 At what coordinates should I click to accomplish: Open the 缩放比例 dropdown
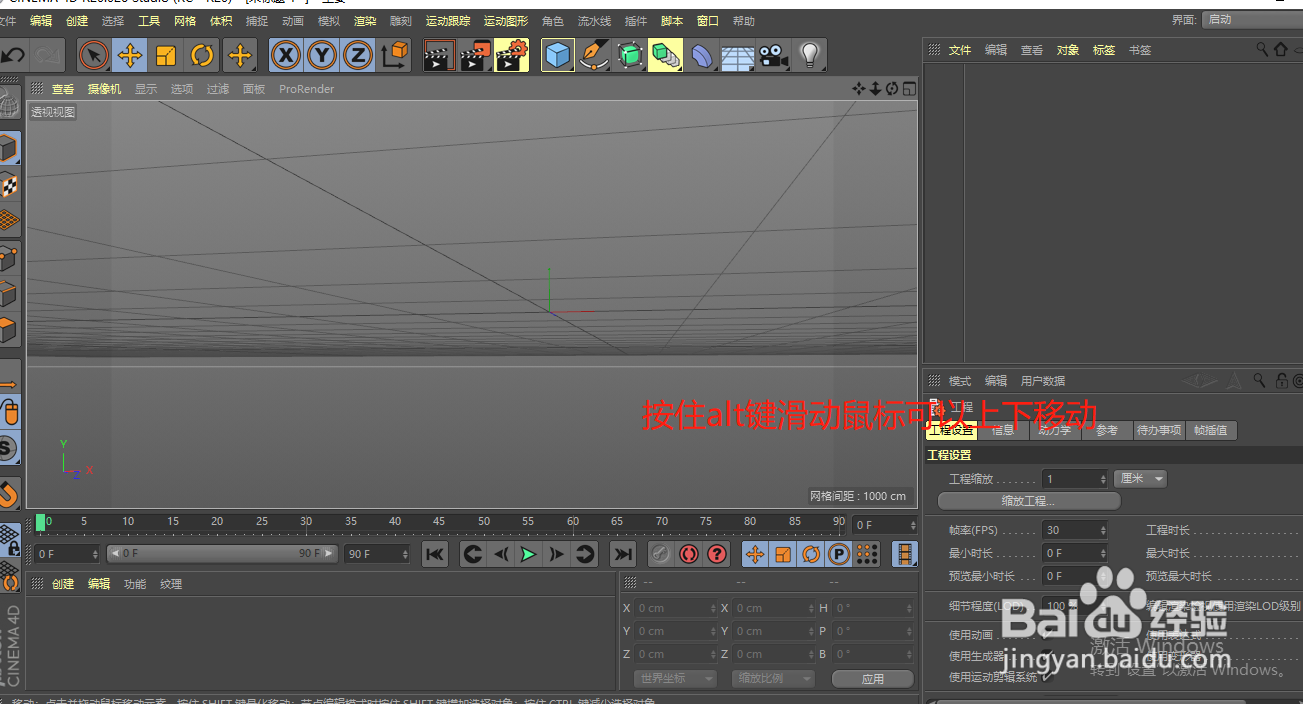773,679
